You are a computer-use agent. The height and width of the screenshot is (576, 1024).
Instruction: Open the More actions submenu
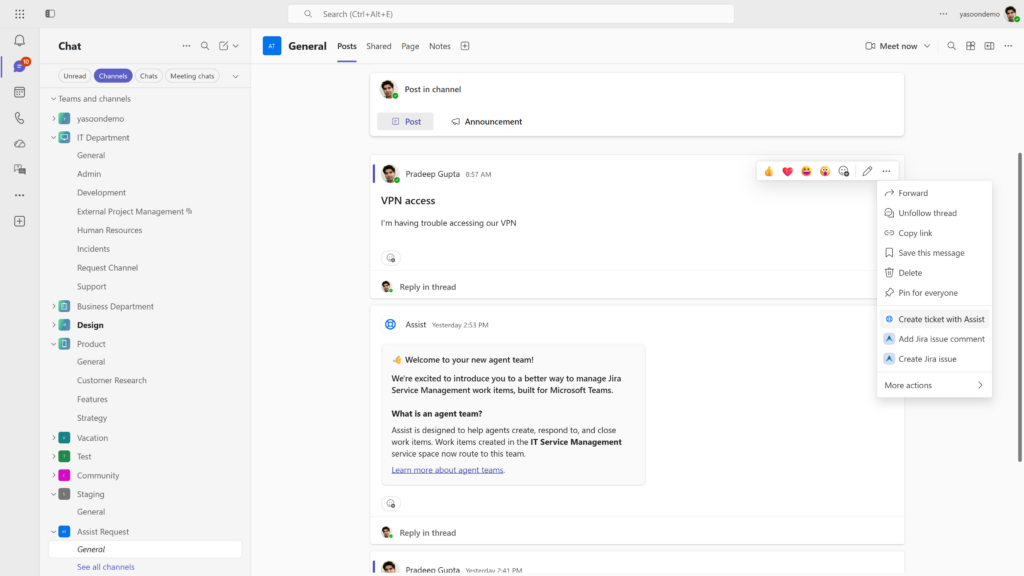point(934,385)
